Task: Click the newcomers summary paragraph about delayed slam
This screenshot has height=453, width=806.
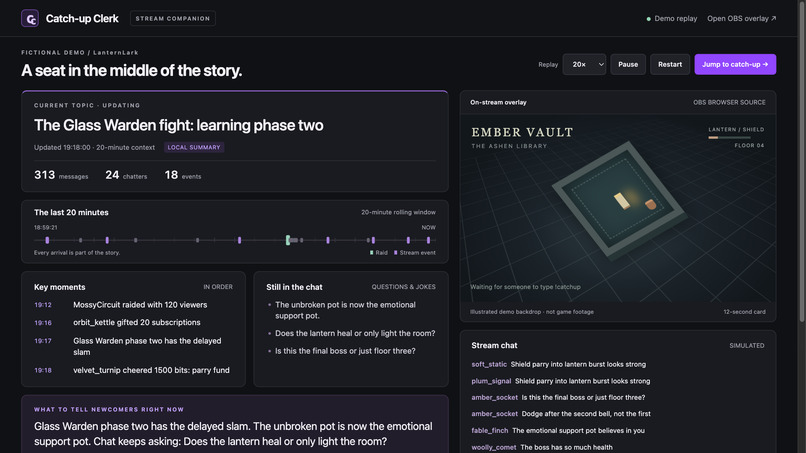Action: [x=233, y=434]
